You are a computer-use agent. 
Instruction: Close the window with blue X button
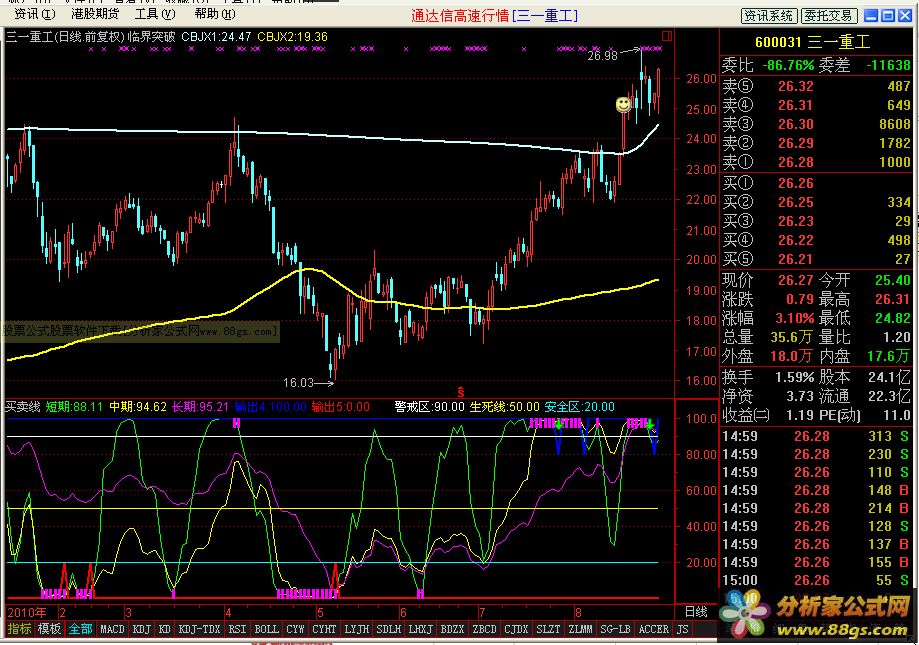point(905,16)
